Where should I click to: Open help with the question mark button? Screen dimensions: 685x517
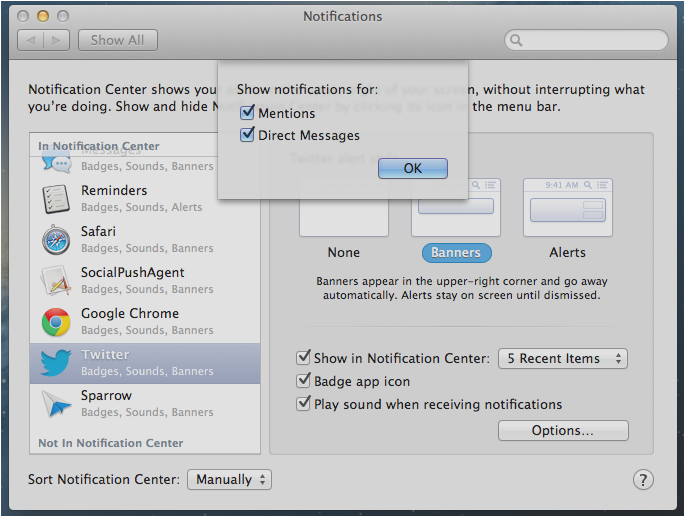643,480
